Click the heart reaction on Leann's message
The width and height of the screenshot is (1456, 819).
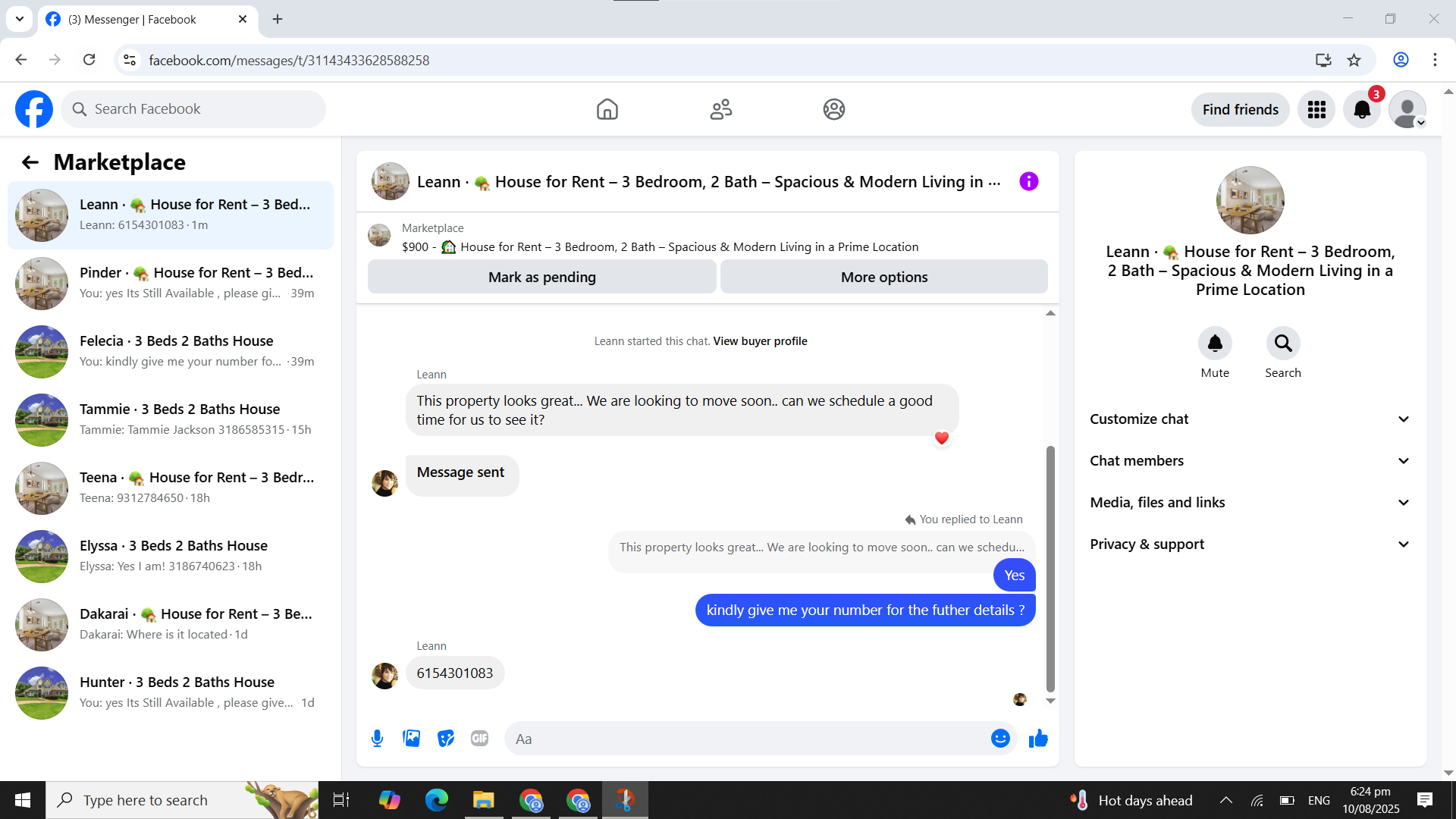(x=942, y=438)
